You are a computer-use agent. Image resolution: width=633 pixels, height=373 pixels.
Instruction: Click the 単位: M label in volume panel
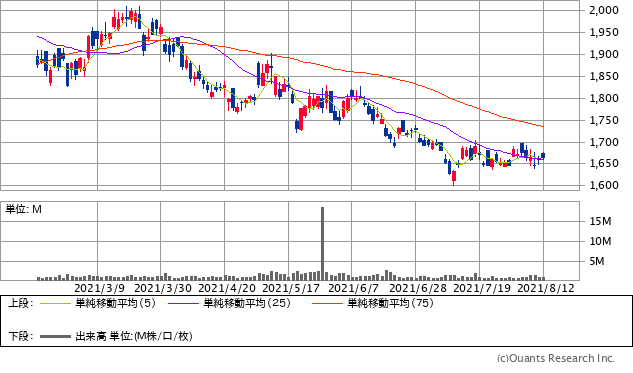click(23, 209)
